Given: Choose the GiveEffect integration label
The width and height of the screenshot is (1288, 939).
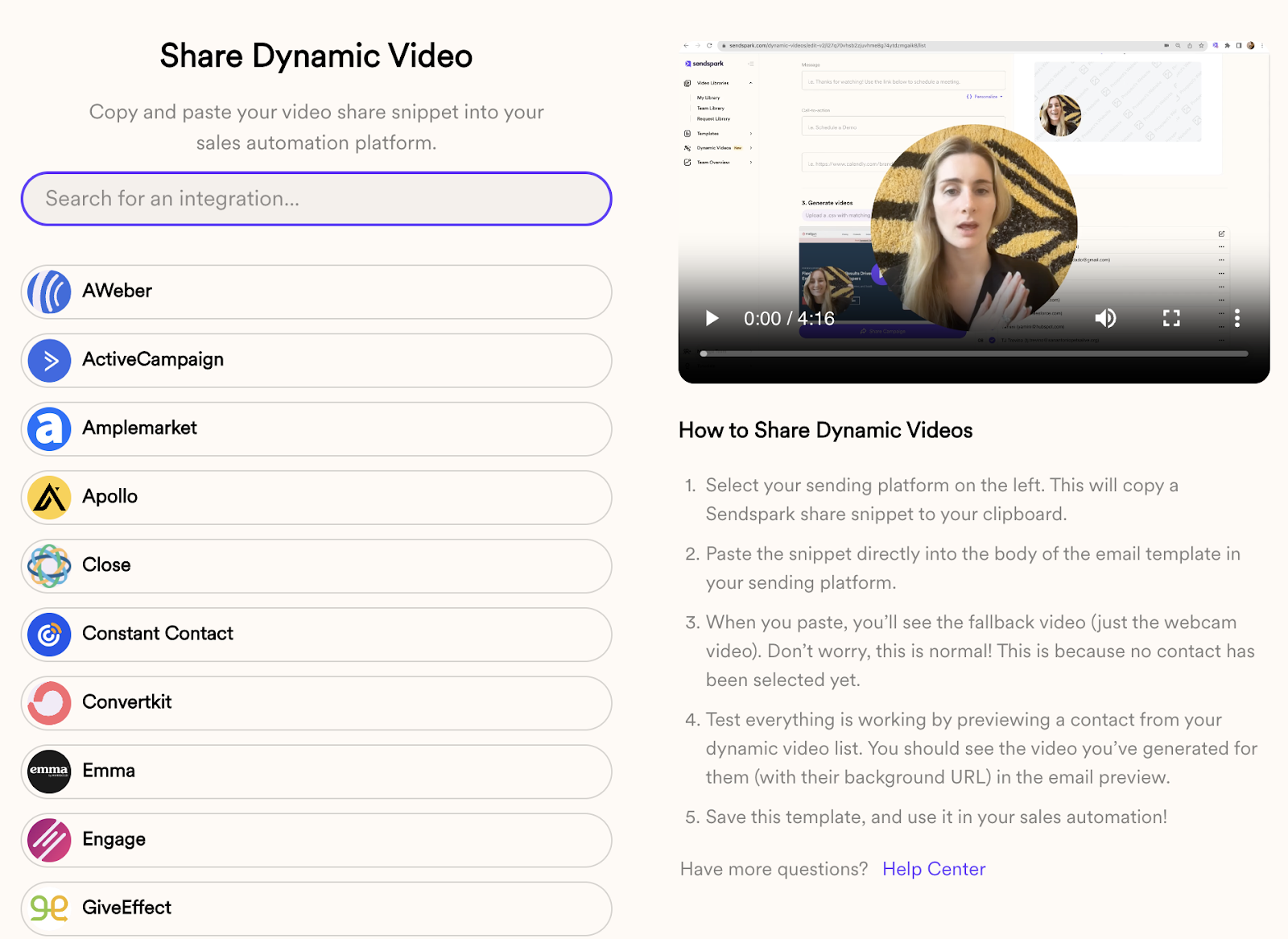Looking at the screenshot, I should tap(126, 908).
